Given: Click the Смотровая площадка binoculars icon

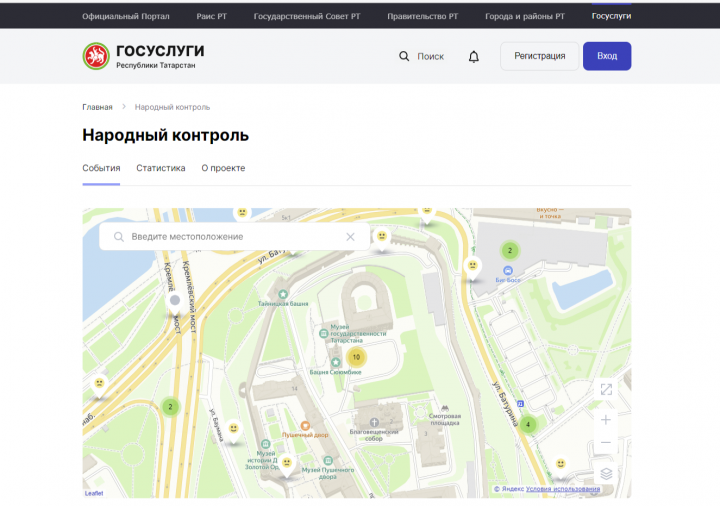Looking at the screenshot, I should [x=444, y=408].
